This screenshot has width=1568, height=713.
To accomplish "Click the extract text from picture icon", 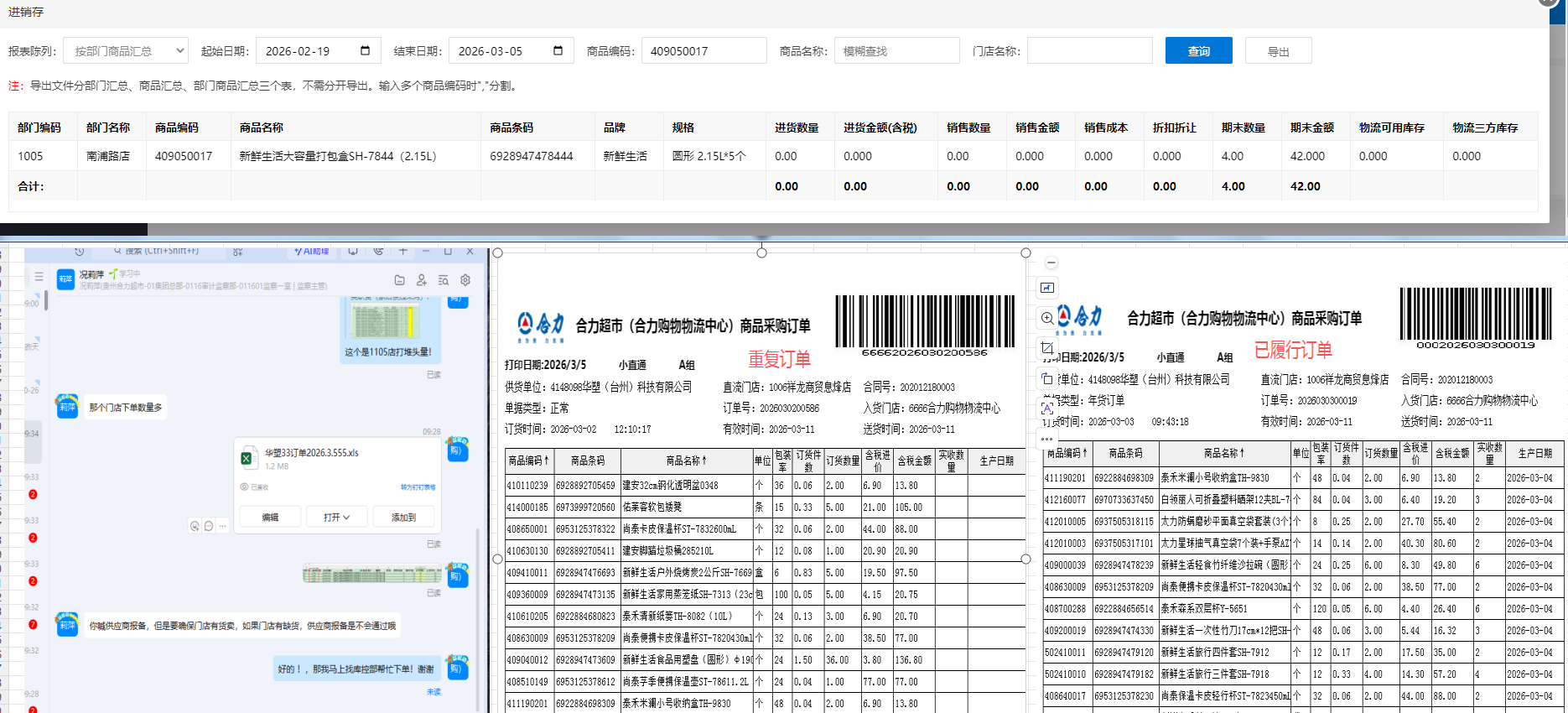I will click(1047, 409).
